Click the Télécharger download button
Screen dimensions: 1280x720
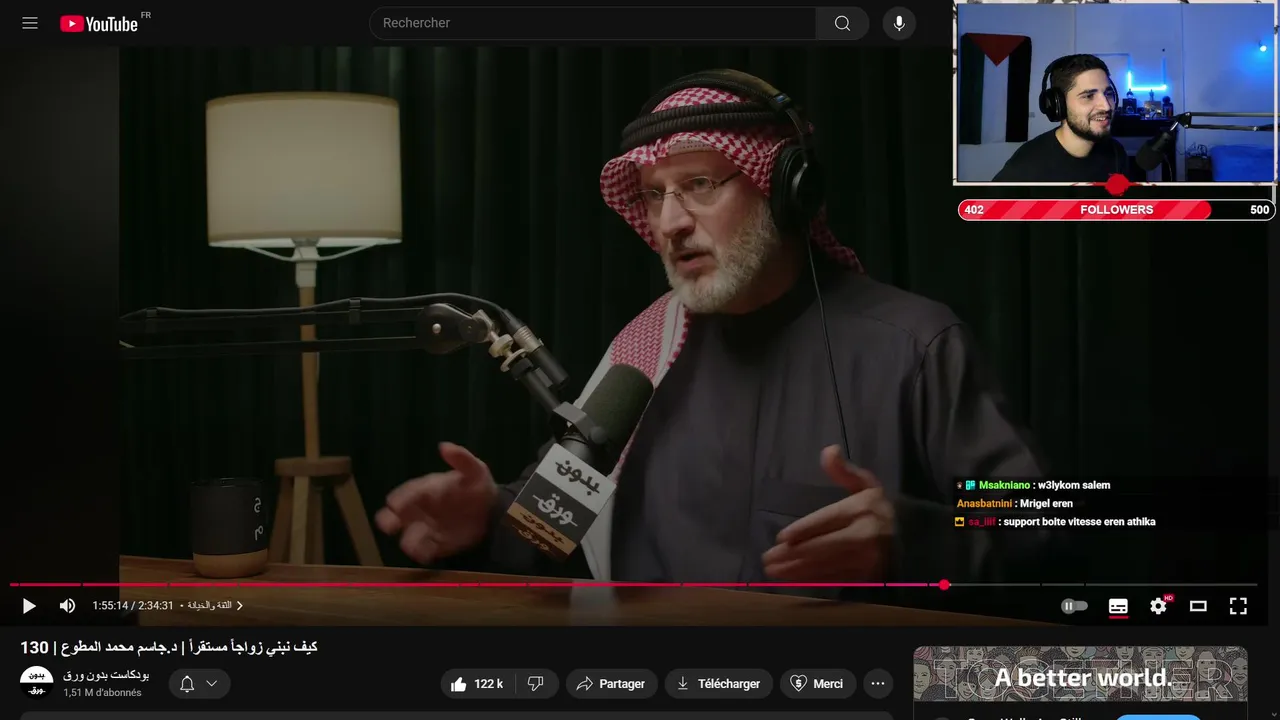[718, 684]
